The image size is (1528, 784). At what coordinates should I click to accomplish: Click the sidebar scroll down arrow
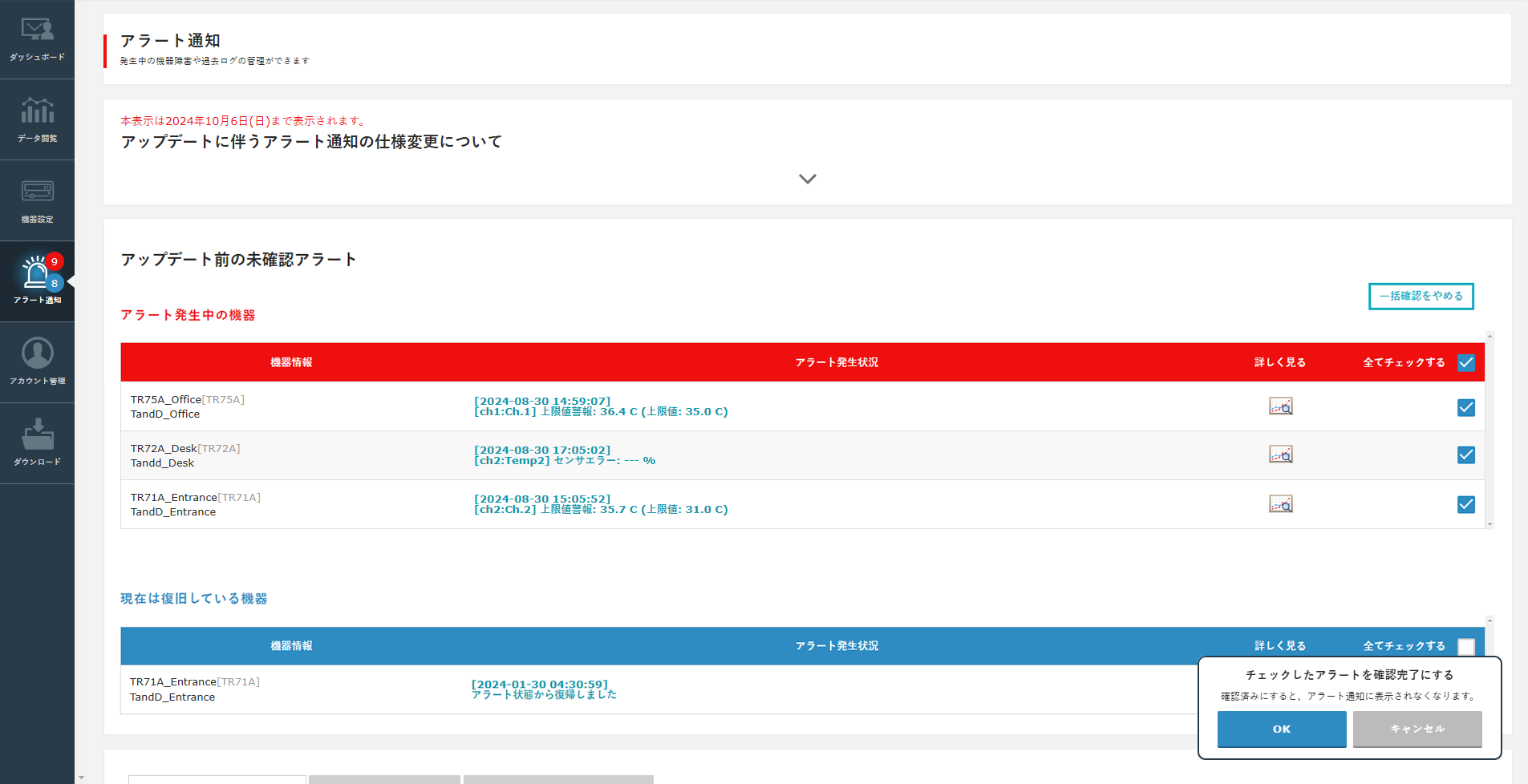(x=81, y=778)
